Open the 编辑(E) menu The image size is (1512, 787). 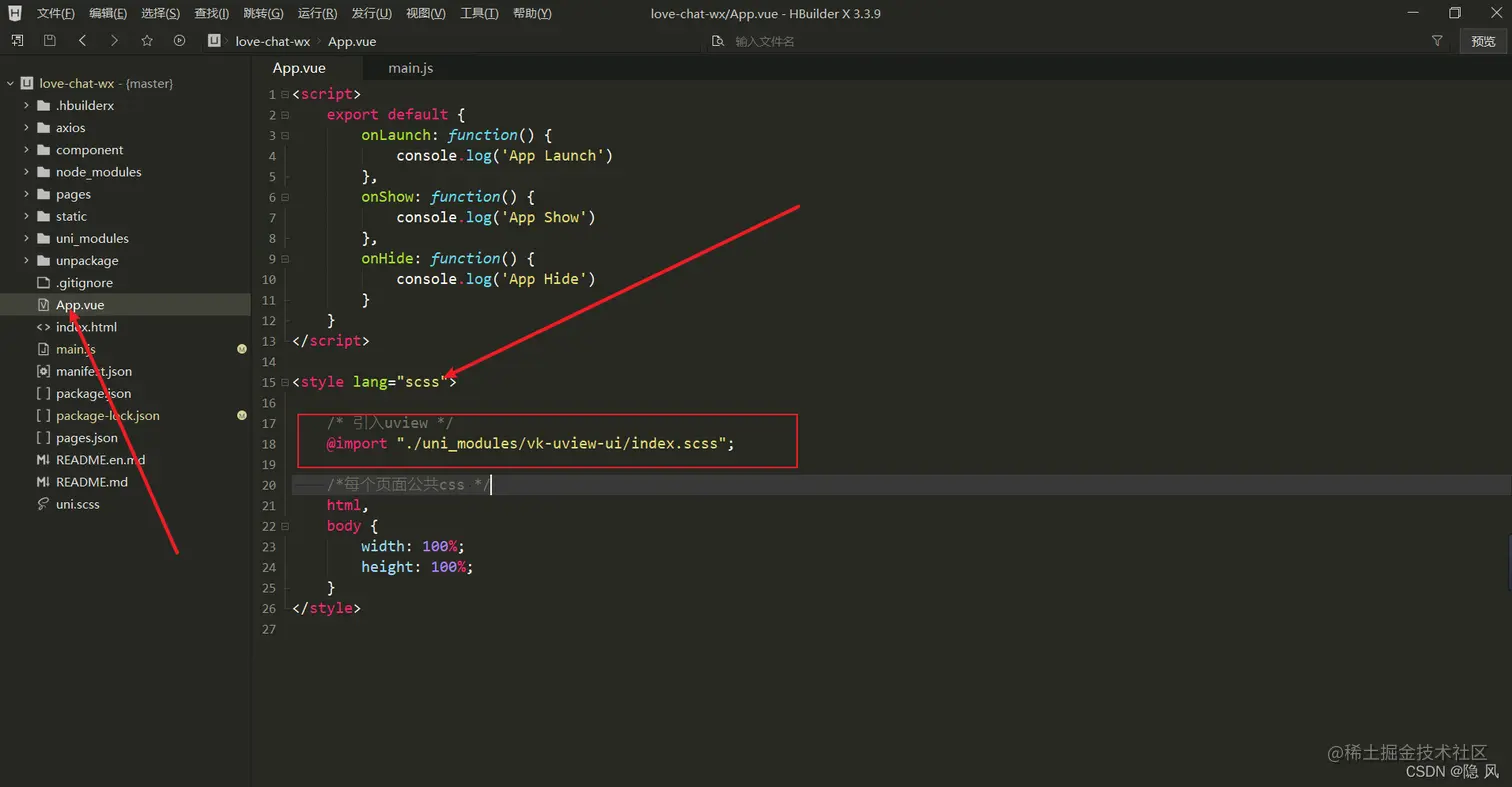click(108, 13)
